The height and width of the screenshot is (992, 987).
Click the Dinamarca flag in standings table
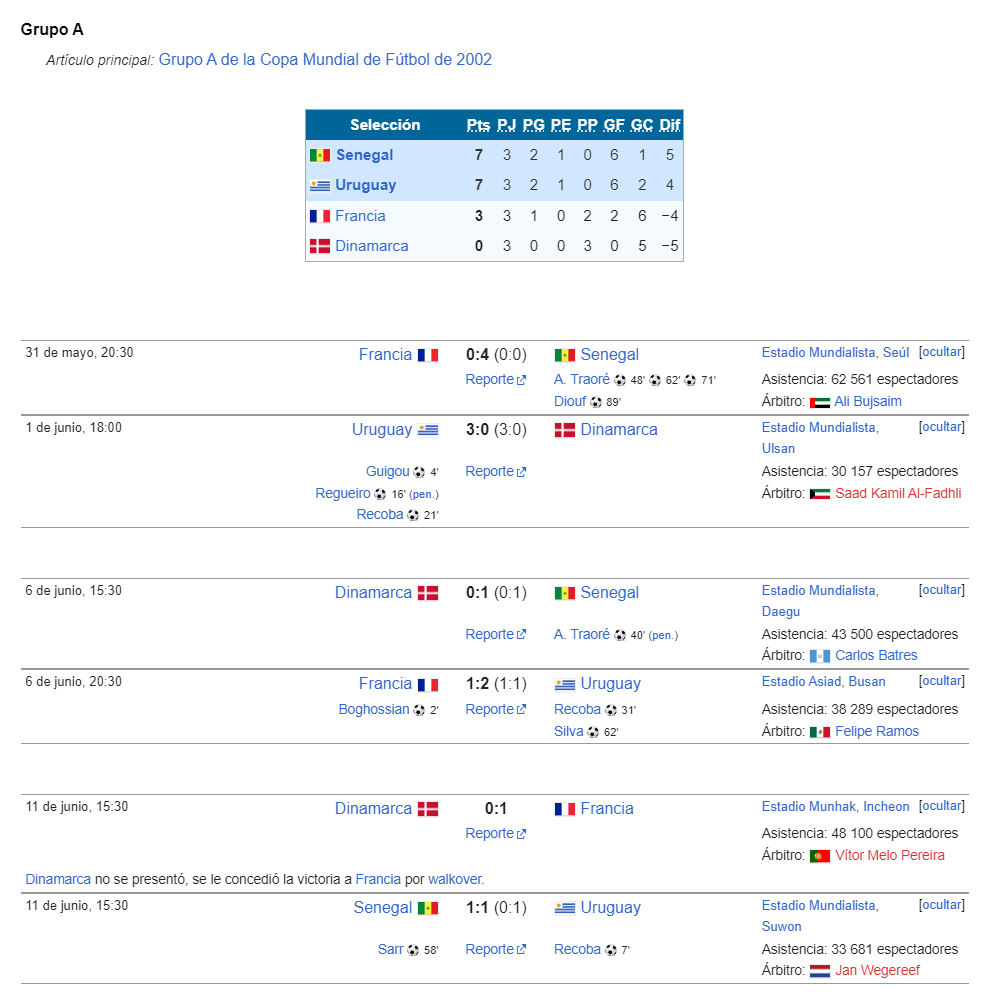320,246
